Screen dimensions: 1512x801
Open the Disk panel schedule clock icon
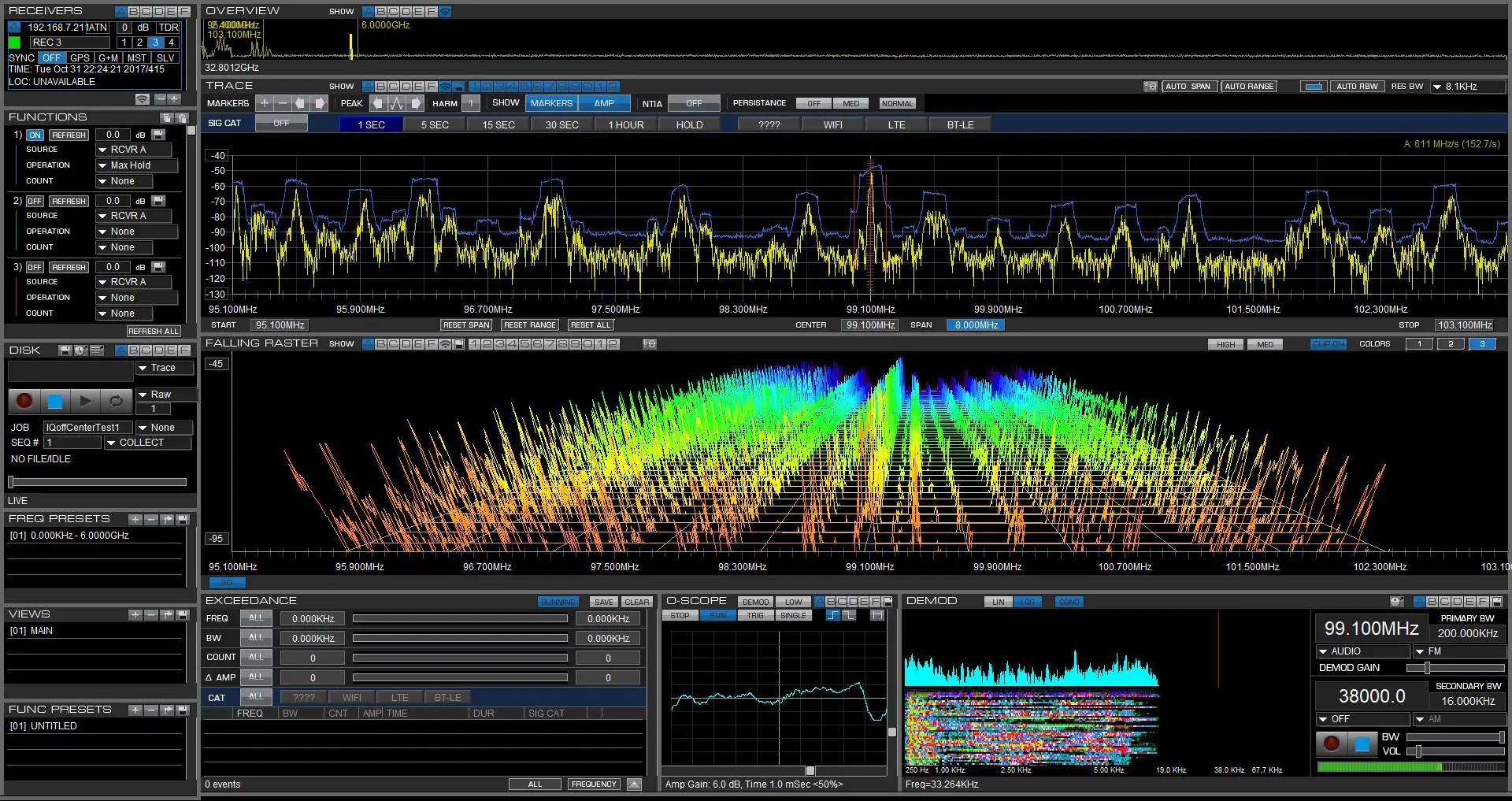(81, 350)
